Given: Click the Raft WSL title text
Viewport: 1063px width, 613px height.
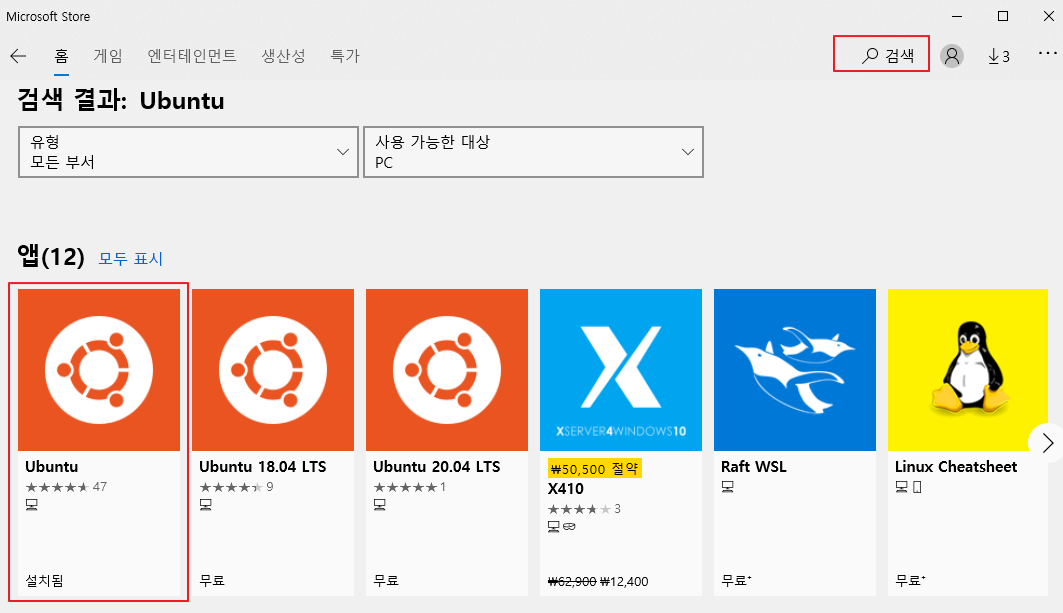Looking at the screenshot, I should tap(754, 467).
